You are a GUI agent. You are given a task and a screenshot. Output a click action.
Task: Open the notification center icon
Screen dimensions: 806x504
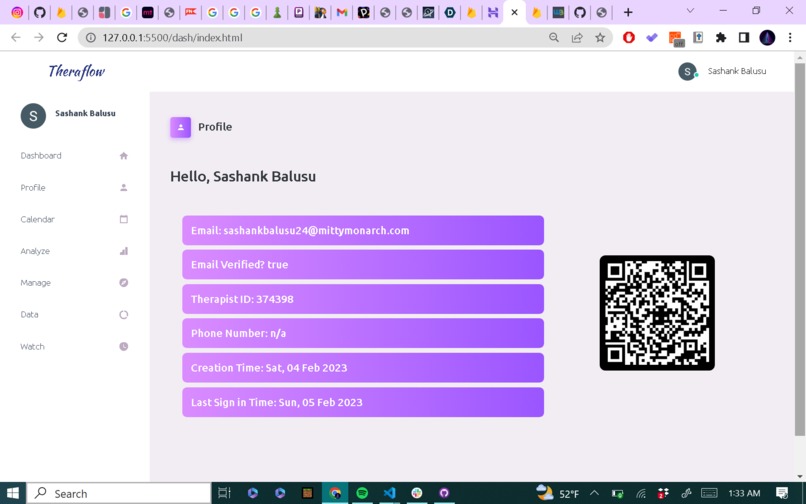click(782, 493)
